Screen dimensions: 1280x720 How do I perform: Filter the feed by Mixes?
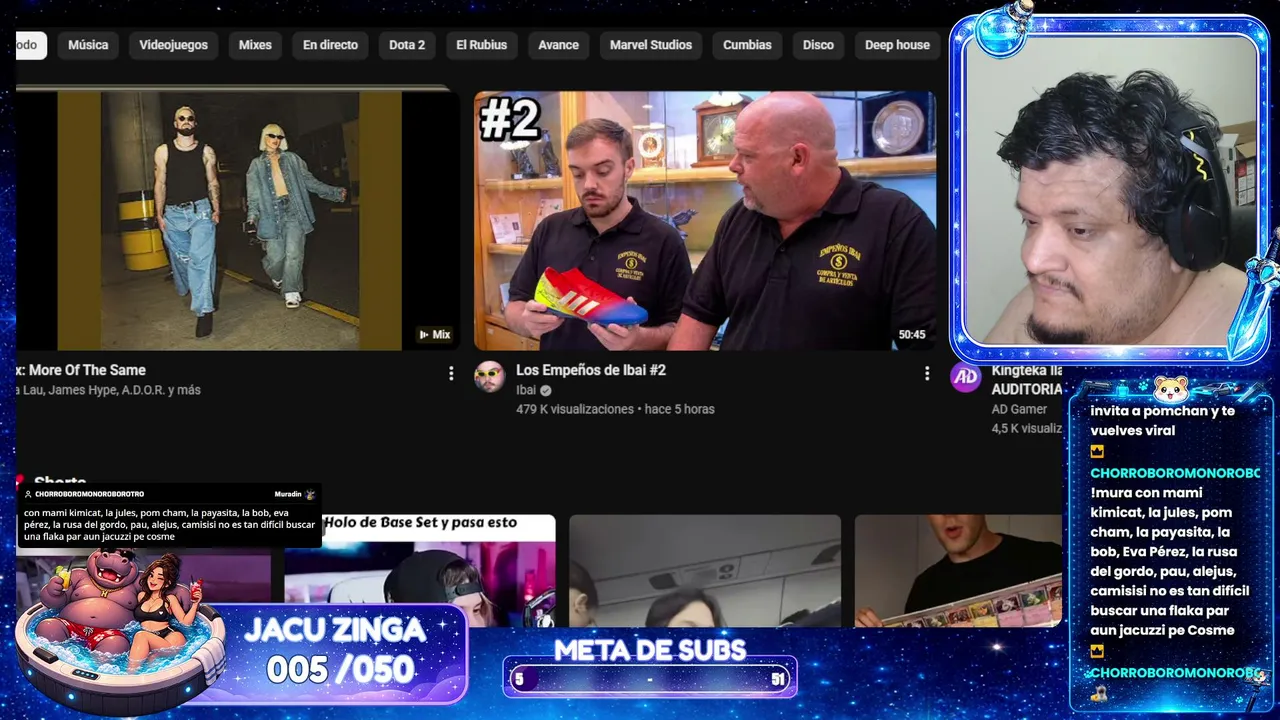click(x=255, y=45)
